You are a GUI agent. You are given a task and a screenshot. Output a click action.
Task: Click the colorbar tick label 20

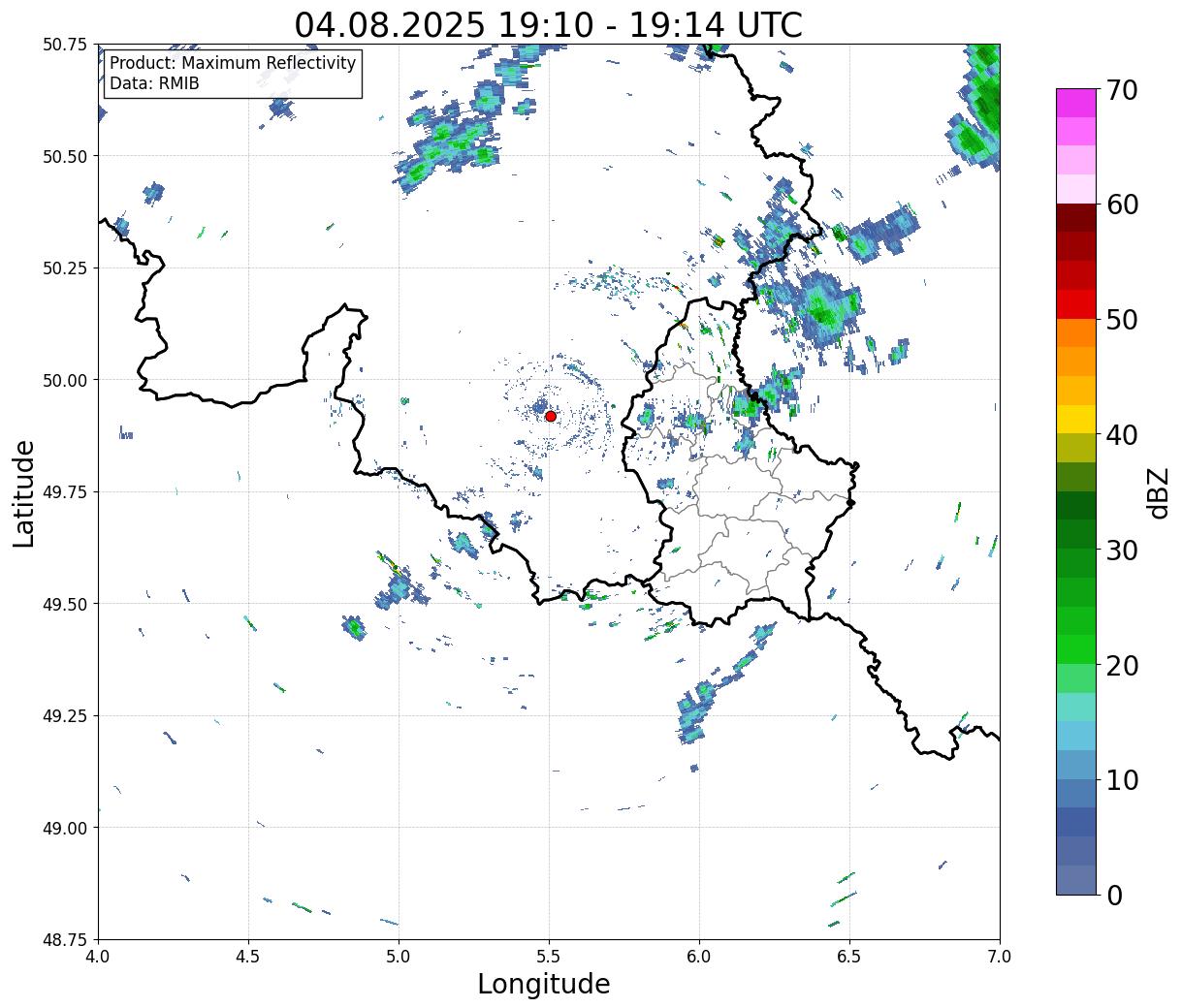1122,665
